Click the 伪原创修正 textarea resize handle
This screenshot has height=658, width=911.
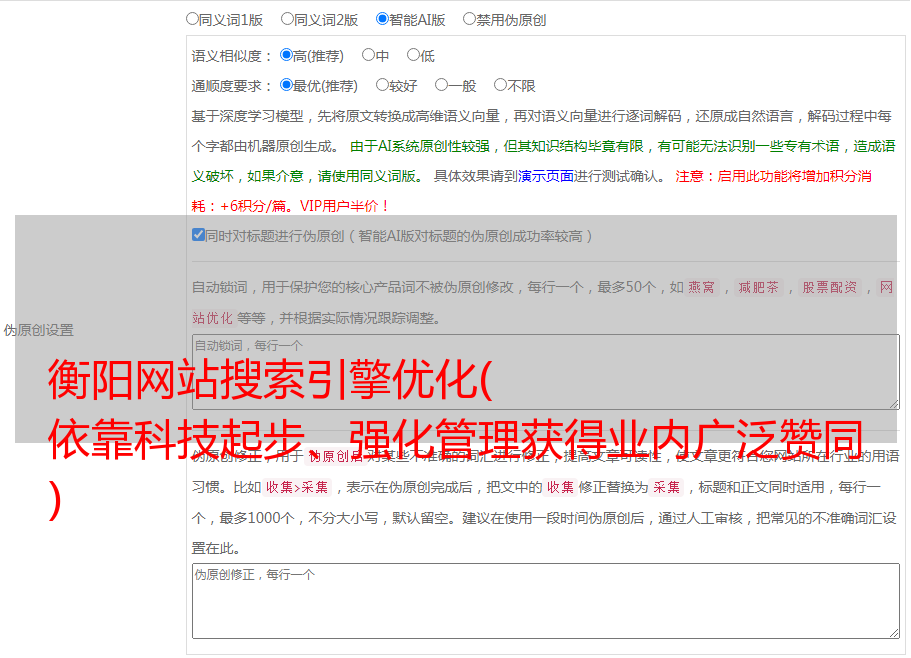(x=893, y=632)
